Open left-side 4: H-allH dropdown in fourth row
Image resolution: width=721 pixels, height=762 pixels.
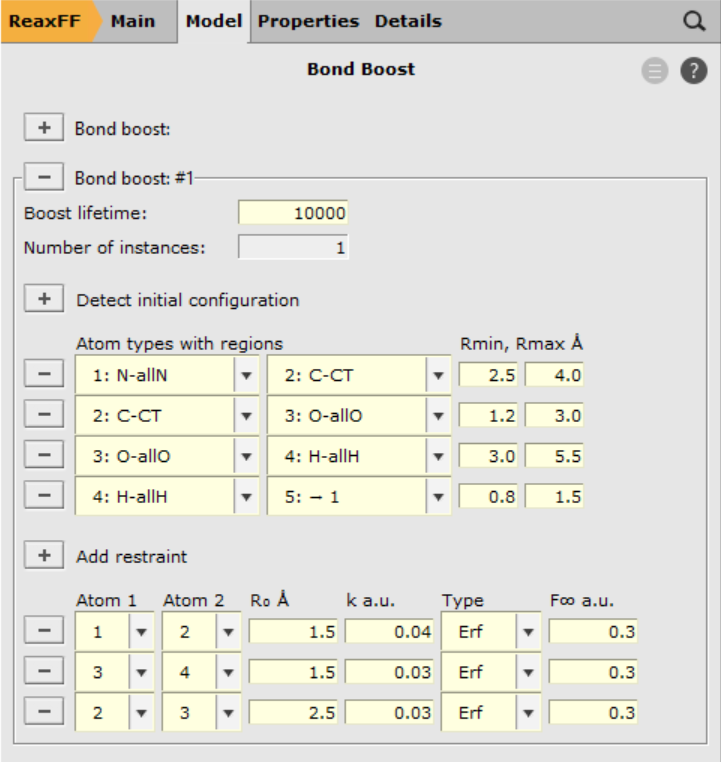tap(167, 497)
